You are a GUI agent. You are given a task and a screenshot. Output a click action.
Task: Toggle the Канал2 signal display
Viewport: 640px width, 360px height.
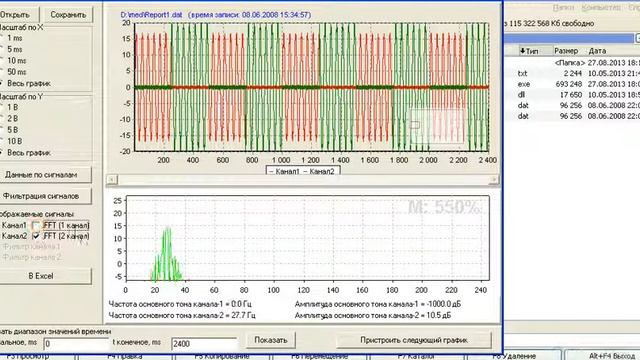tap(14, 236)
